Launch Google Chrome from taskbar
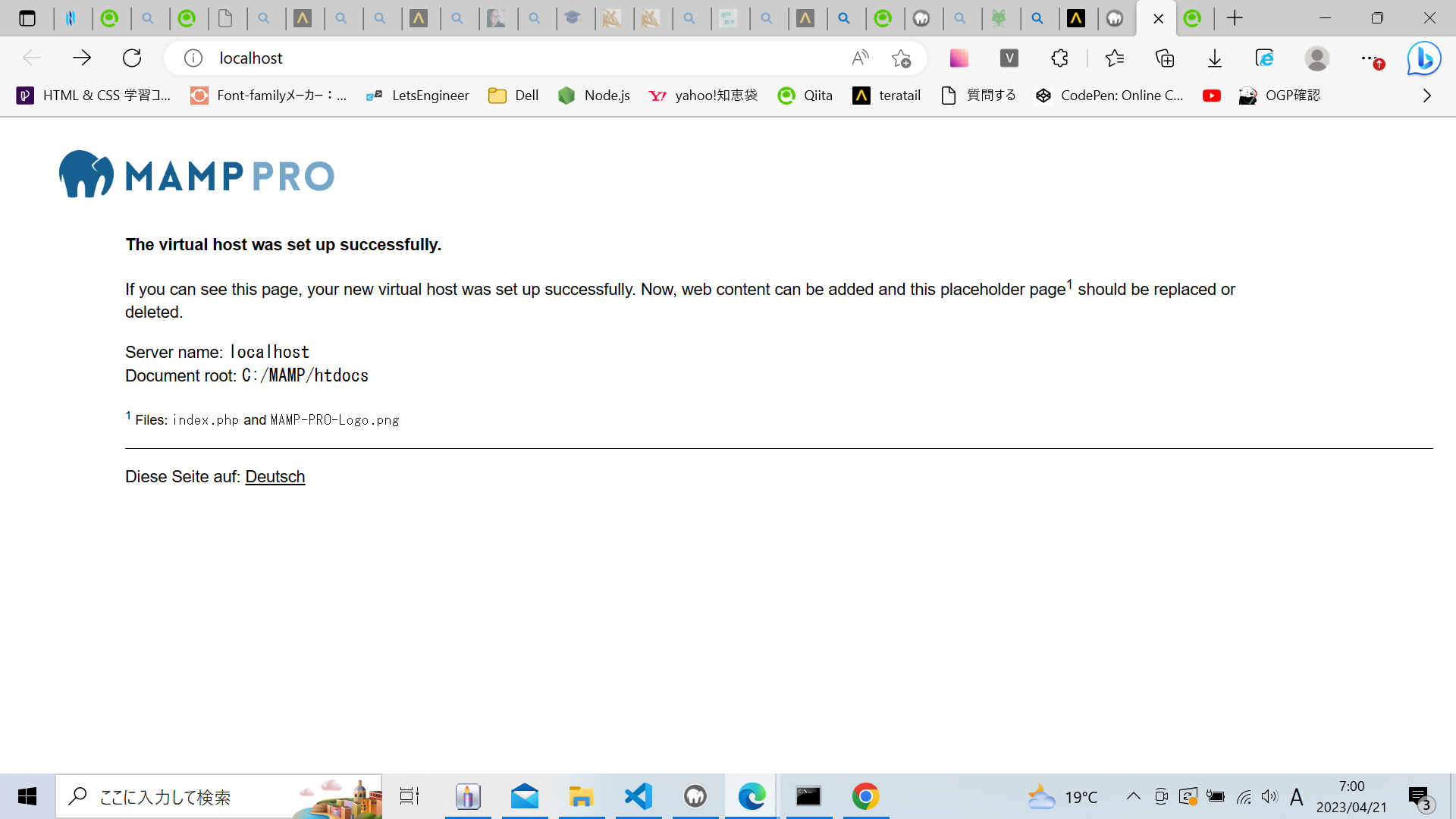The height and width of the screenshot is (819, 1456). point(865,796)
